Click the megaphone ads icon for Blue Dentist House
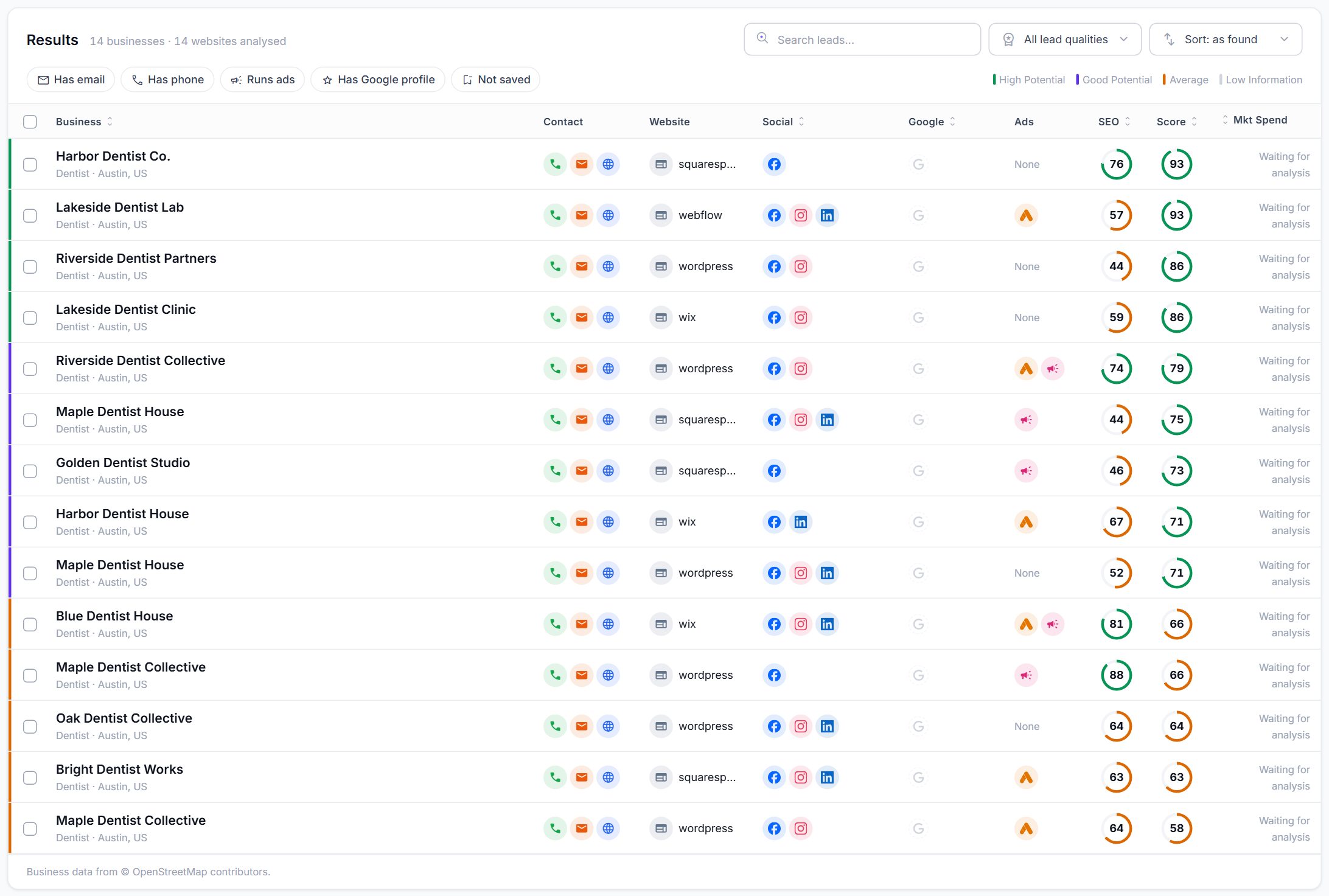 (1053, 624)
